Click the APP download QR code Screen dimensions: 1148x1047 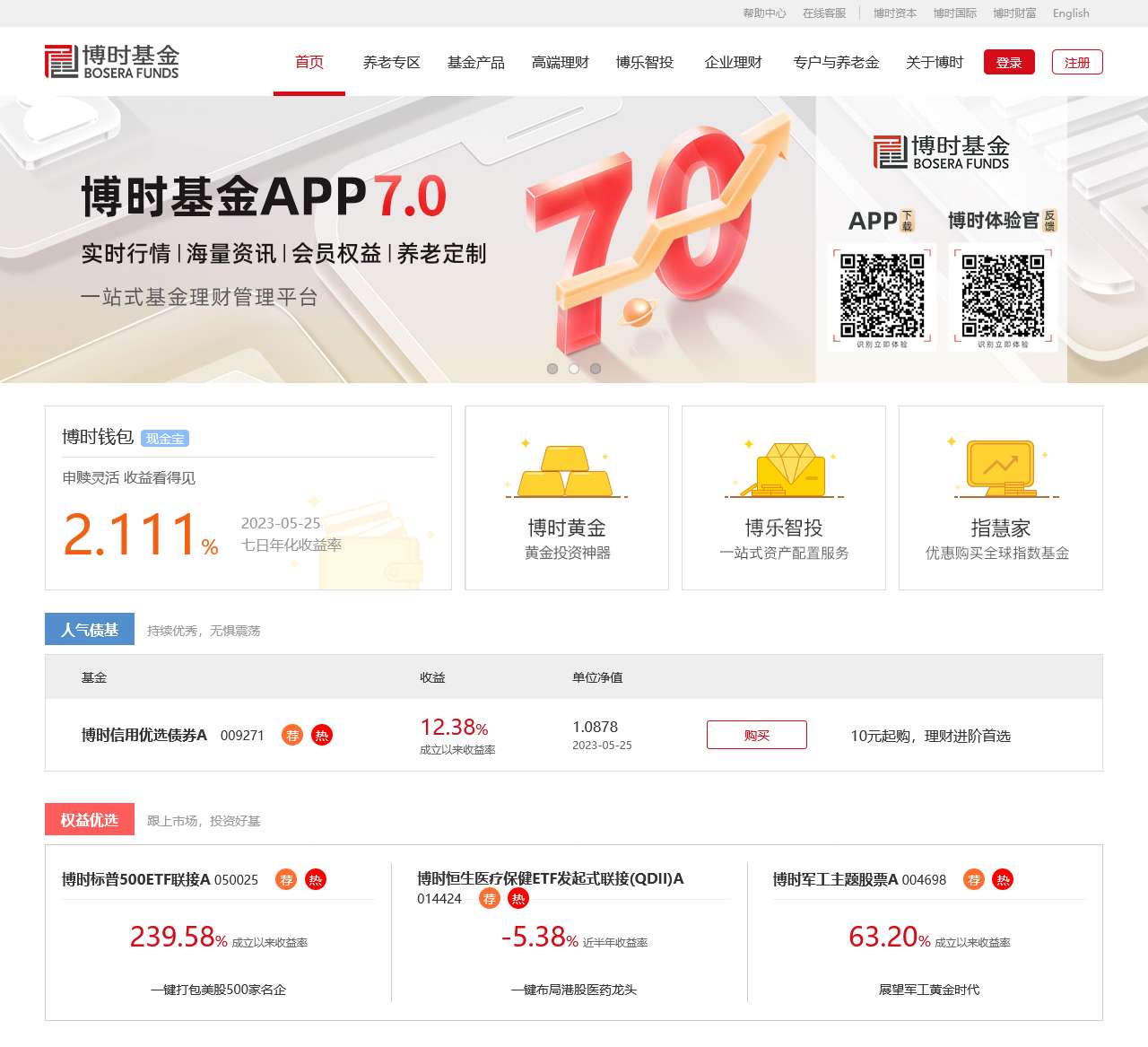click(883, 295)
